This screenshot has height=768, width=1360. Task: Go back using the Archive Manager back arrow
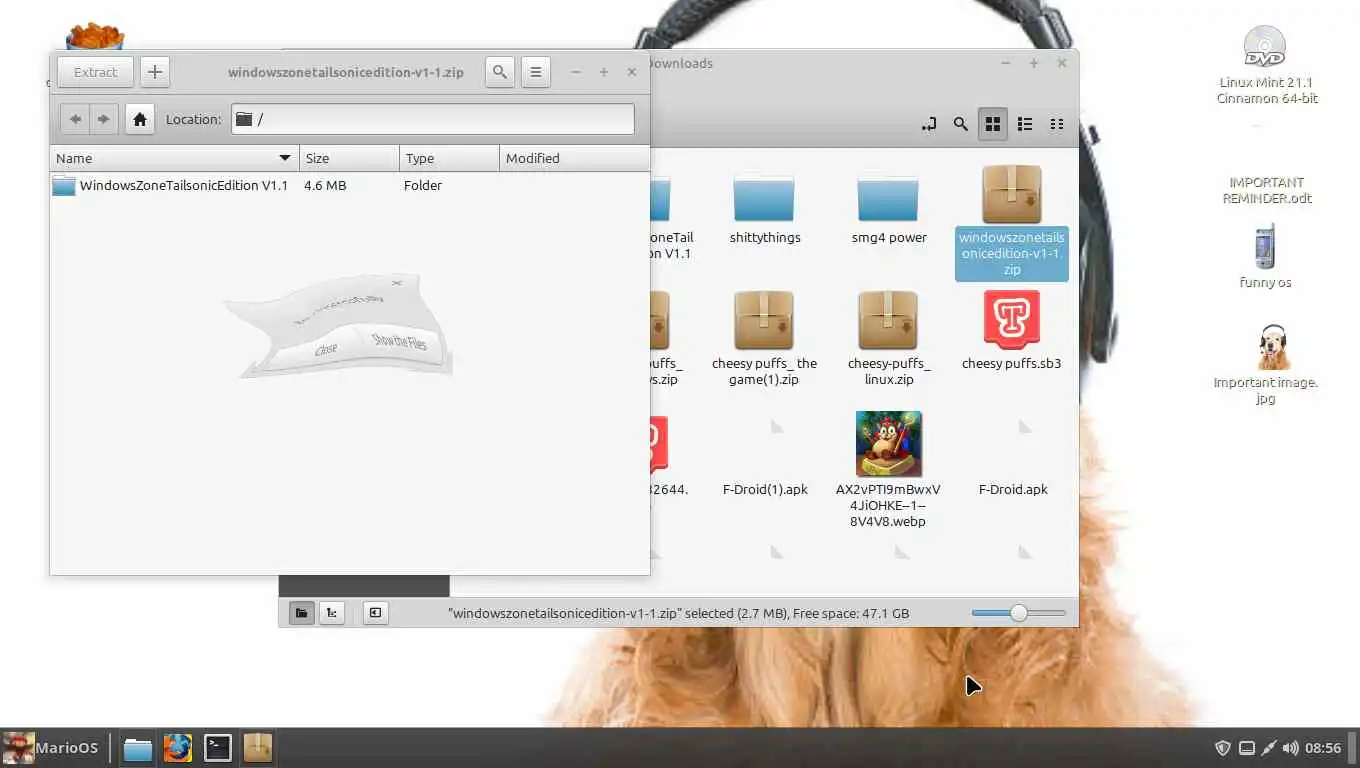(x=75, y=119)
